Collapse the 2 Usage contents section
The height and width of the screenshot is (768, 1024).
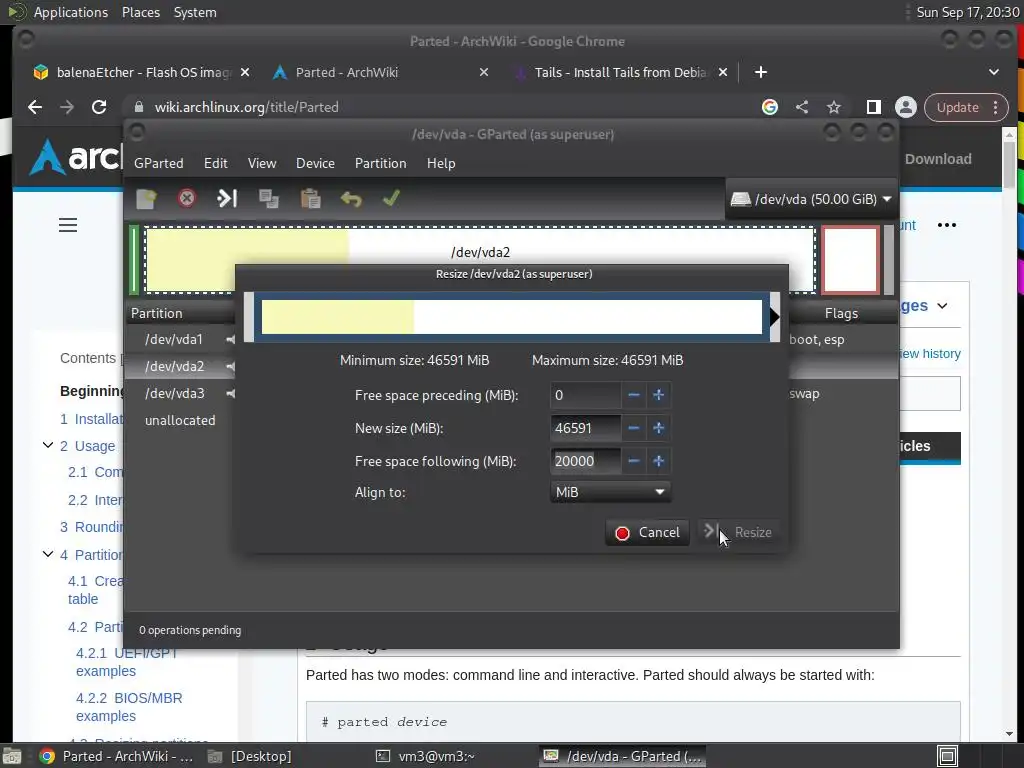(x=48, y=445)
